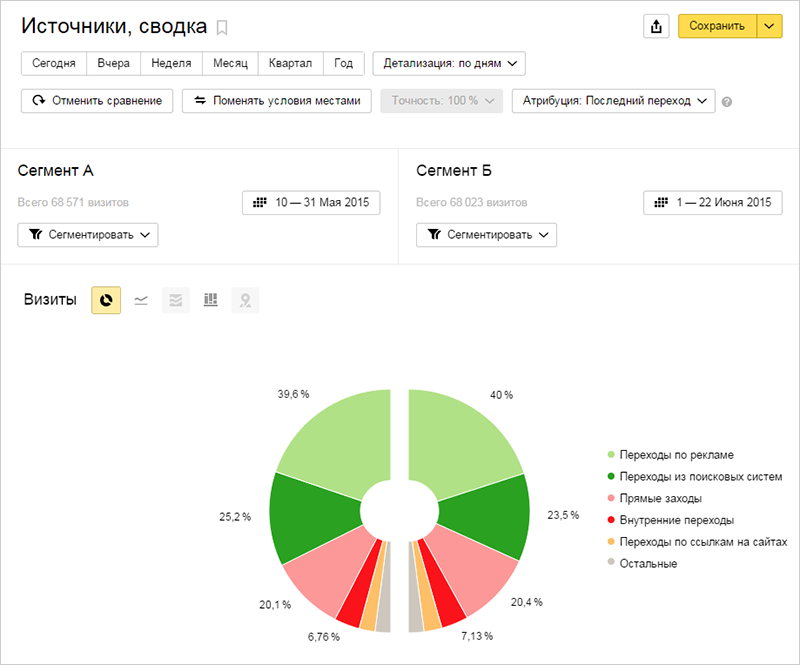Toggle Переходы по рекламе legend item
The width and height of the screenshot is (800, 665).
point(670,455)
